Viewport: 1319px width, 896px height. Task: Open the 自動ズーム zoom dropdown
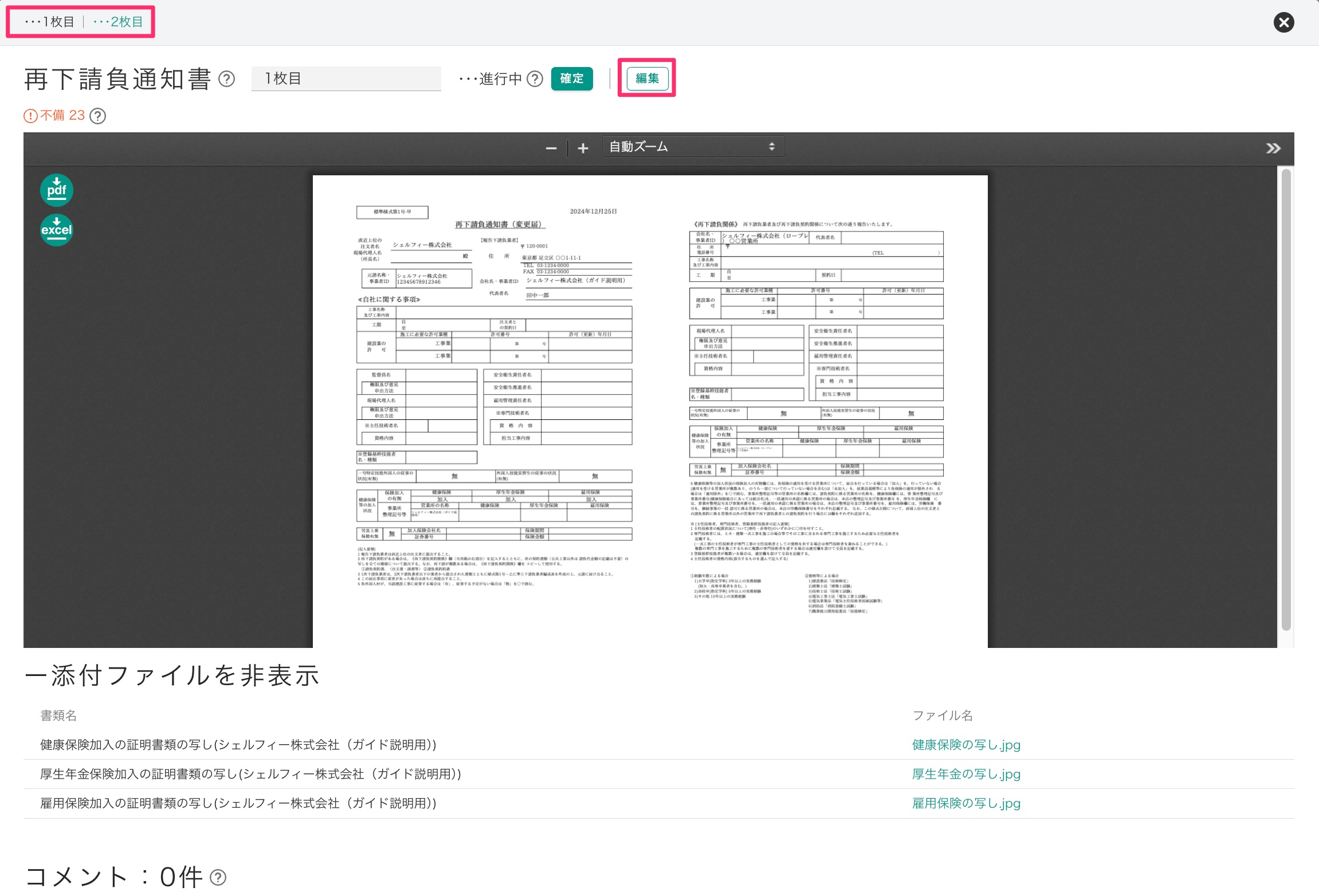[x=692, y=147]
